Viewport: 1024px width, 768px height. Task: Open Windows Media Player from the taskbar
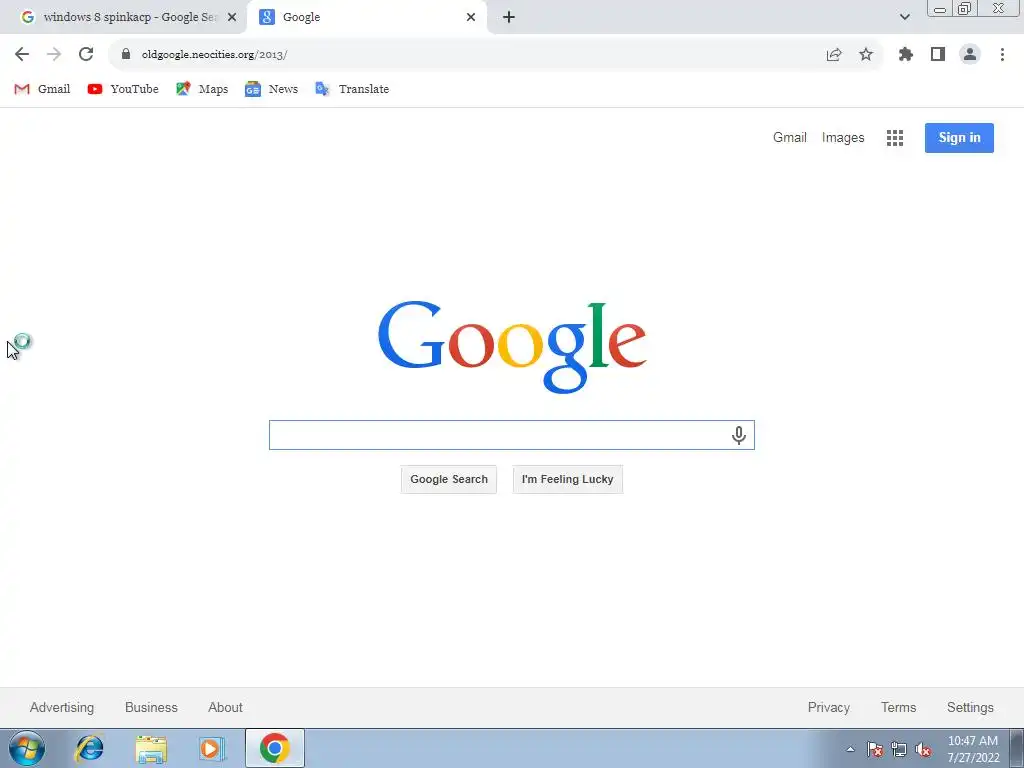(212, 748)
